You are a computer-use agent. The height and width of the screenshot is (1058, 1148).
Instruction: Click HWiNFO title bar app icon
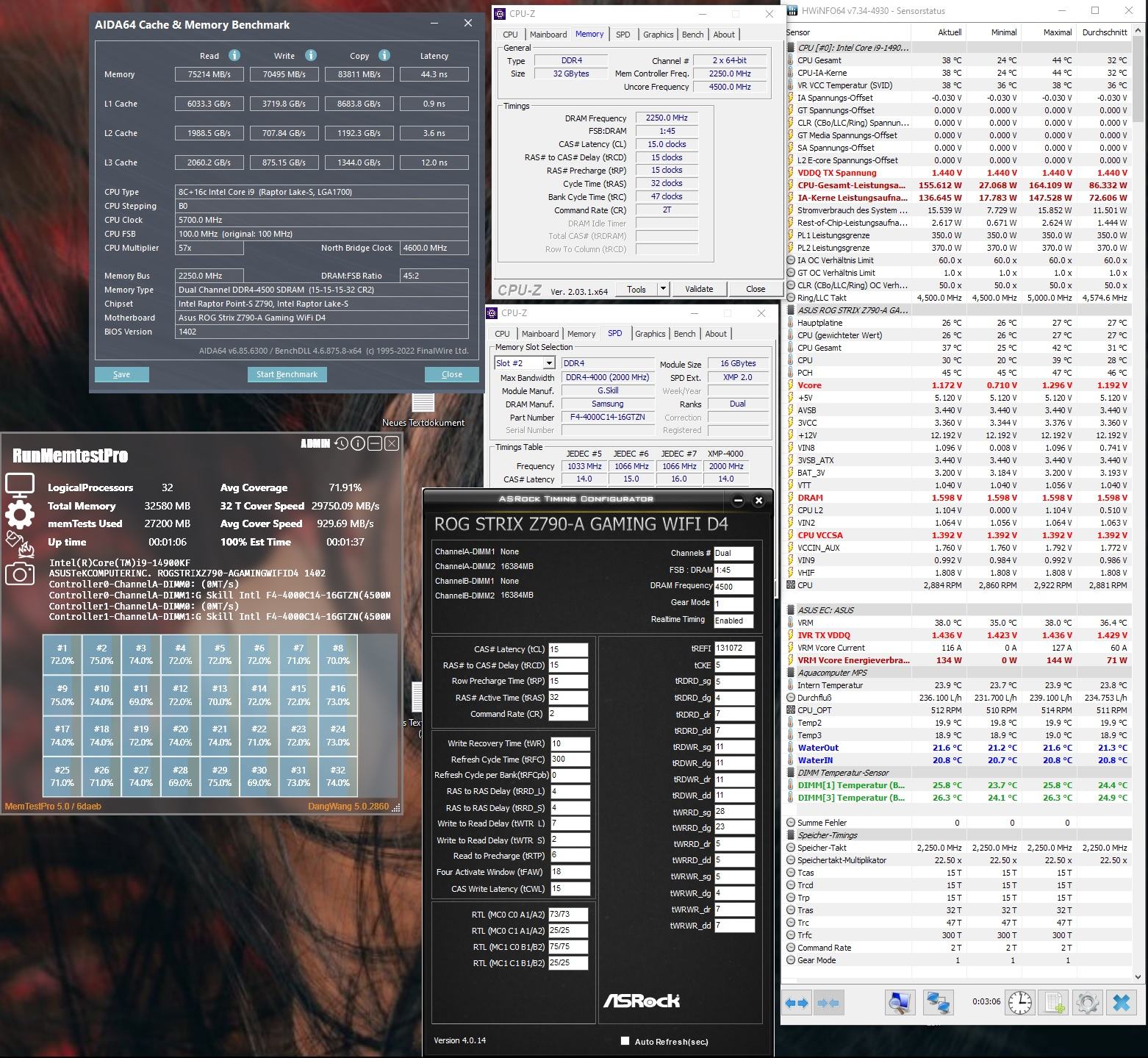[x=792, y=11]
